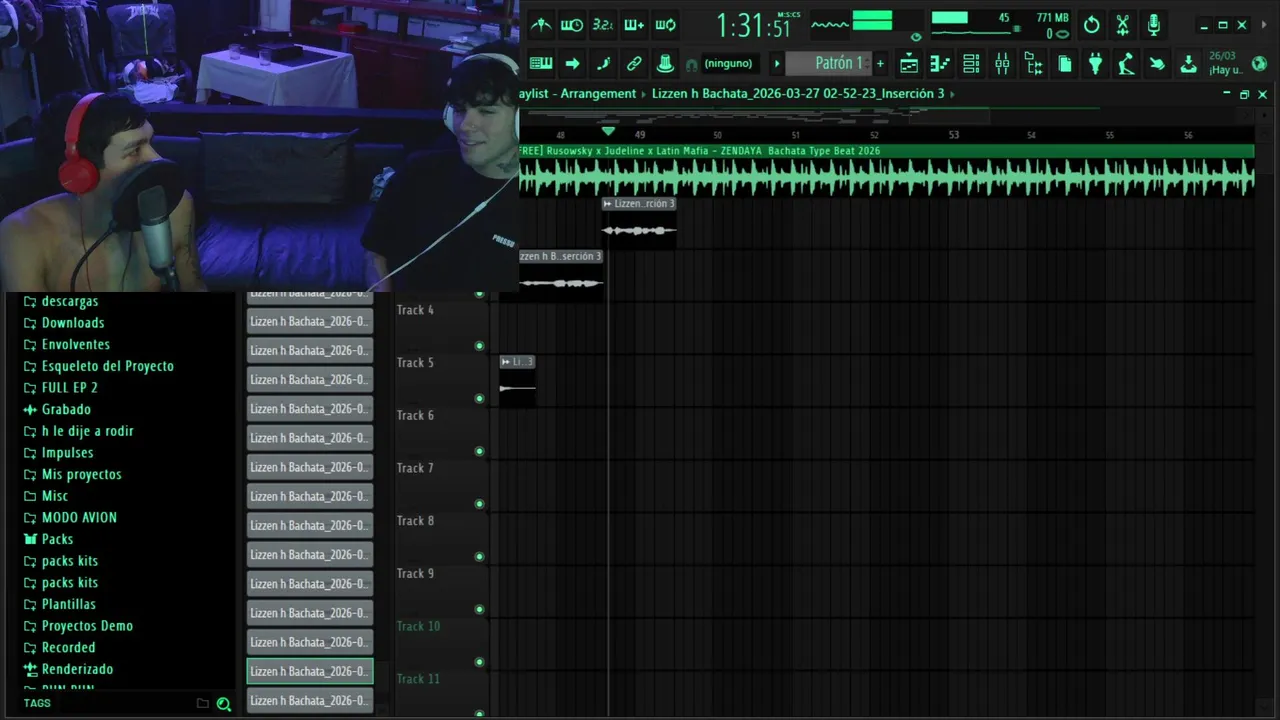Open the 26/03 news panel
Image resolution: width=1280 pixels, height=720 pixels.
(1225, 63)
